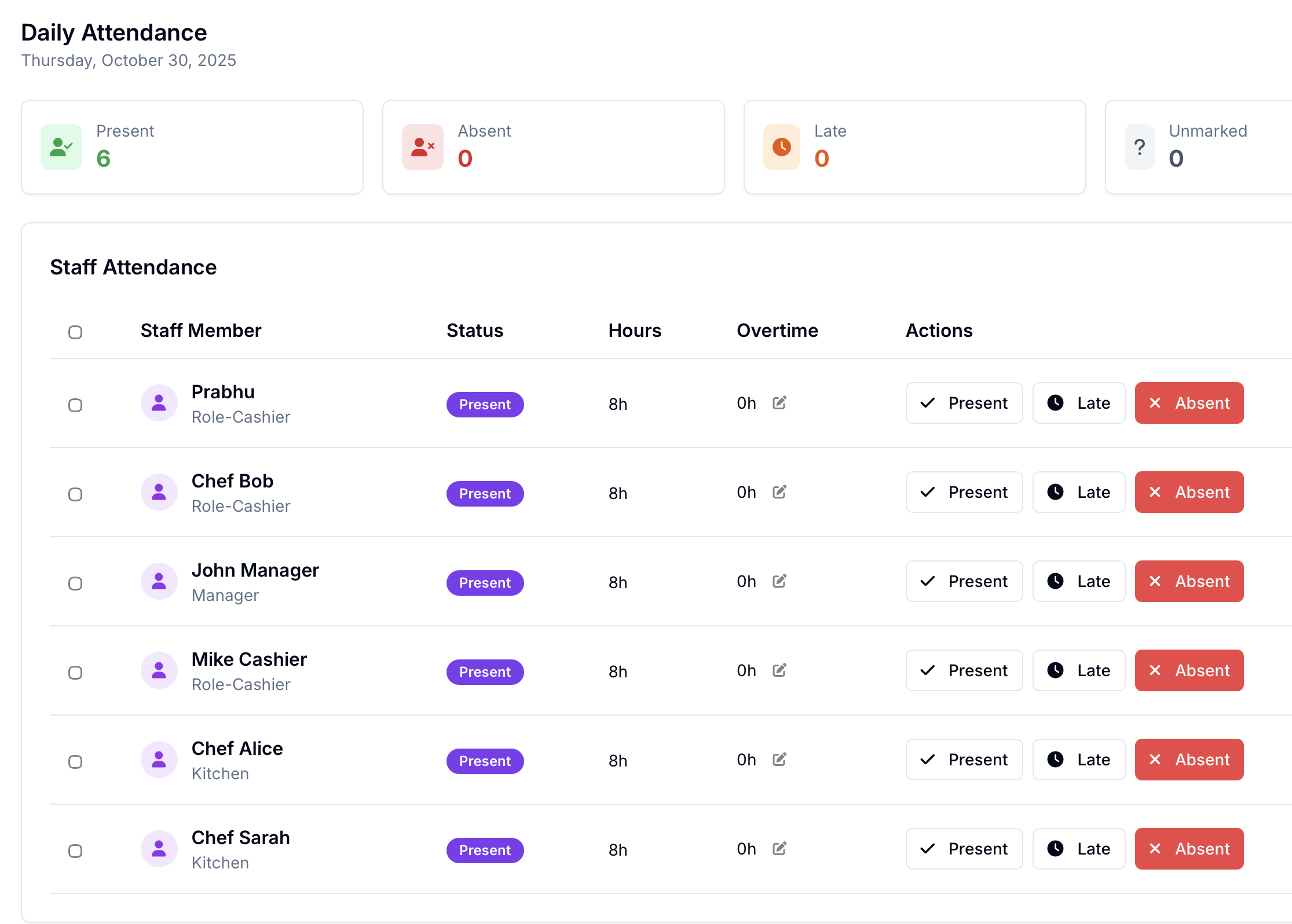Click the green Present summary icon
This screenshot has height=924, width=1292.
click(61, 147)
